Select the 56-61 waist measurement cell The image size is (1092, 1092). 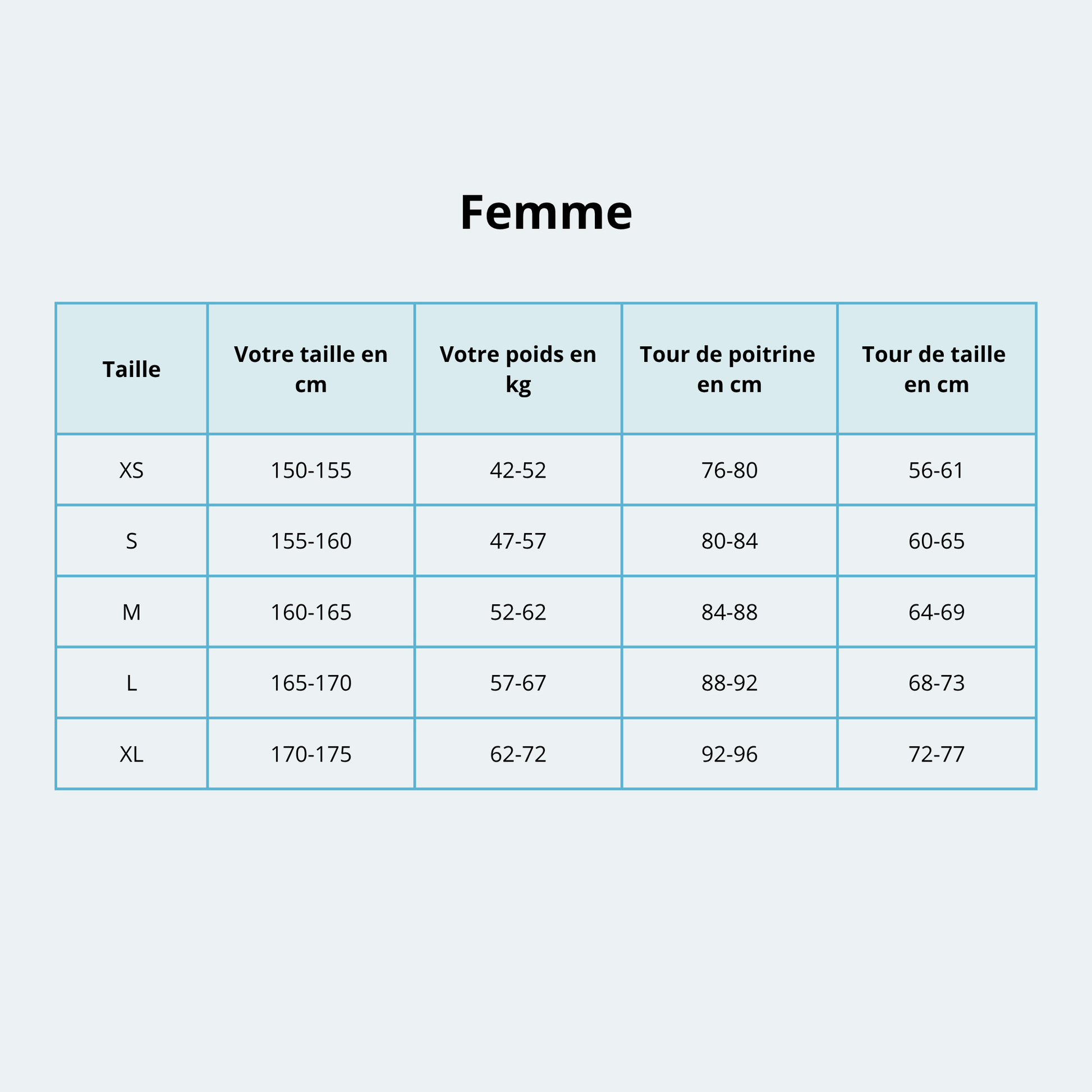tap(936, 470)
